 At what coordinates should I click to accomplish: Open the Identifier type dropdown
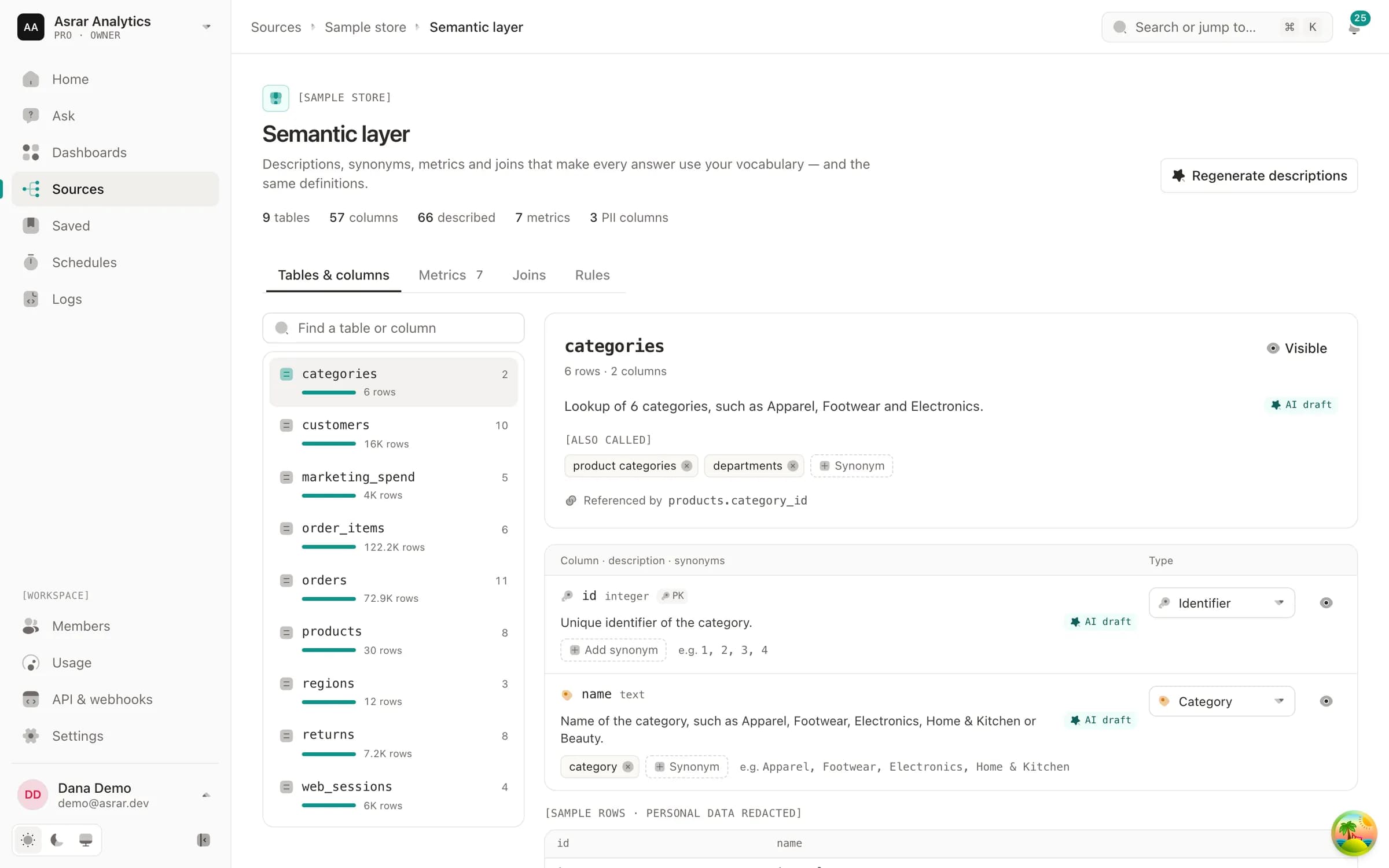[1222, 603]
